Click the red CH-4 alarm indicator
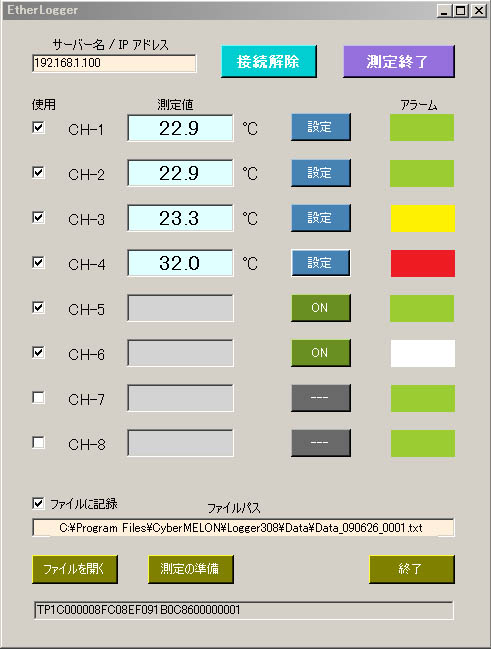491x649 pixels. coord(423,263)
